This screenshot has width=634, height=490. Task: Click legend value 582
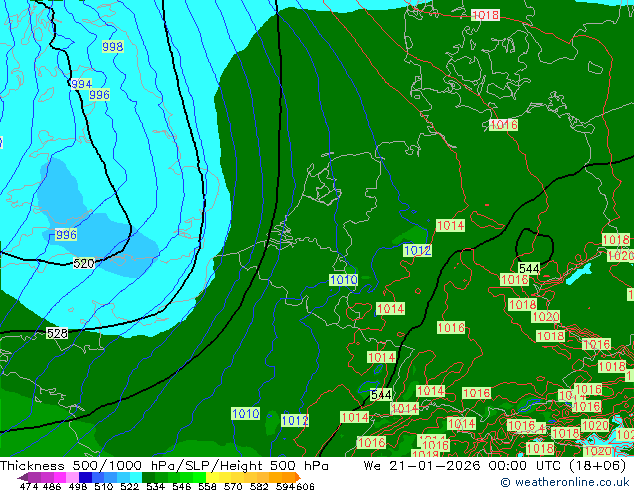[x=259, y=486]
